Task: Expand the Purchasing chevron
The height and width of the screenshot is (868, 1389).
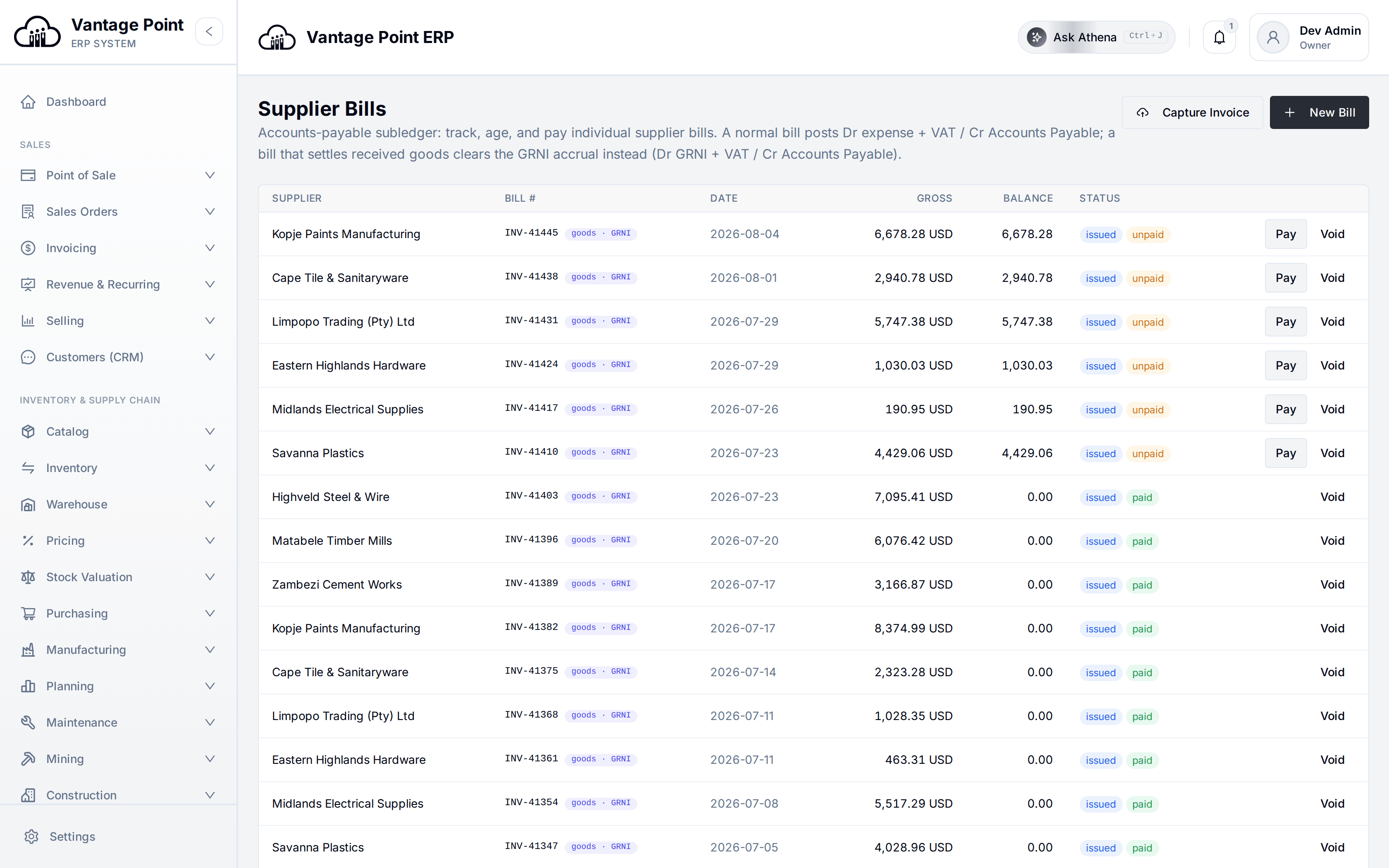Action: tap(210, 614)
